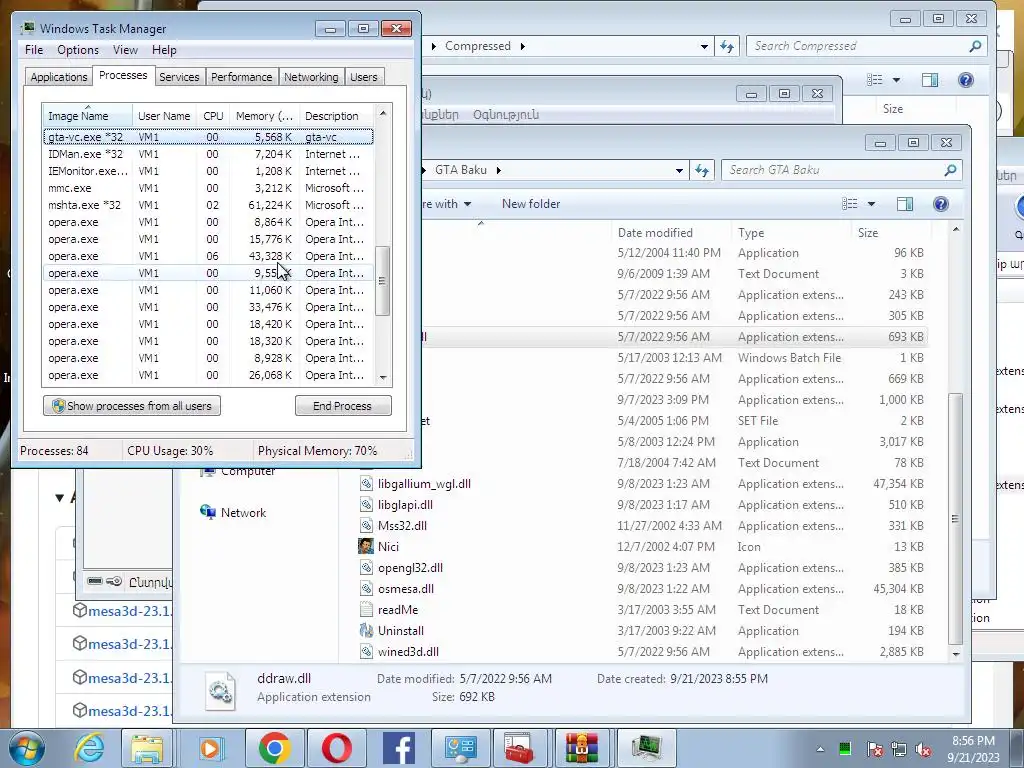Sort processes by CPU column

pyautogui.click(x=213, y=116)
